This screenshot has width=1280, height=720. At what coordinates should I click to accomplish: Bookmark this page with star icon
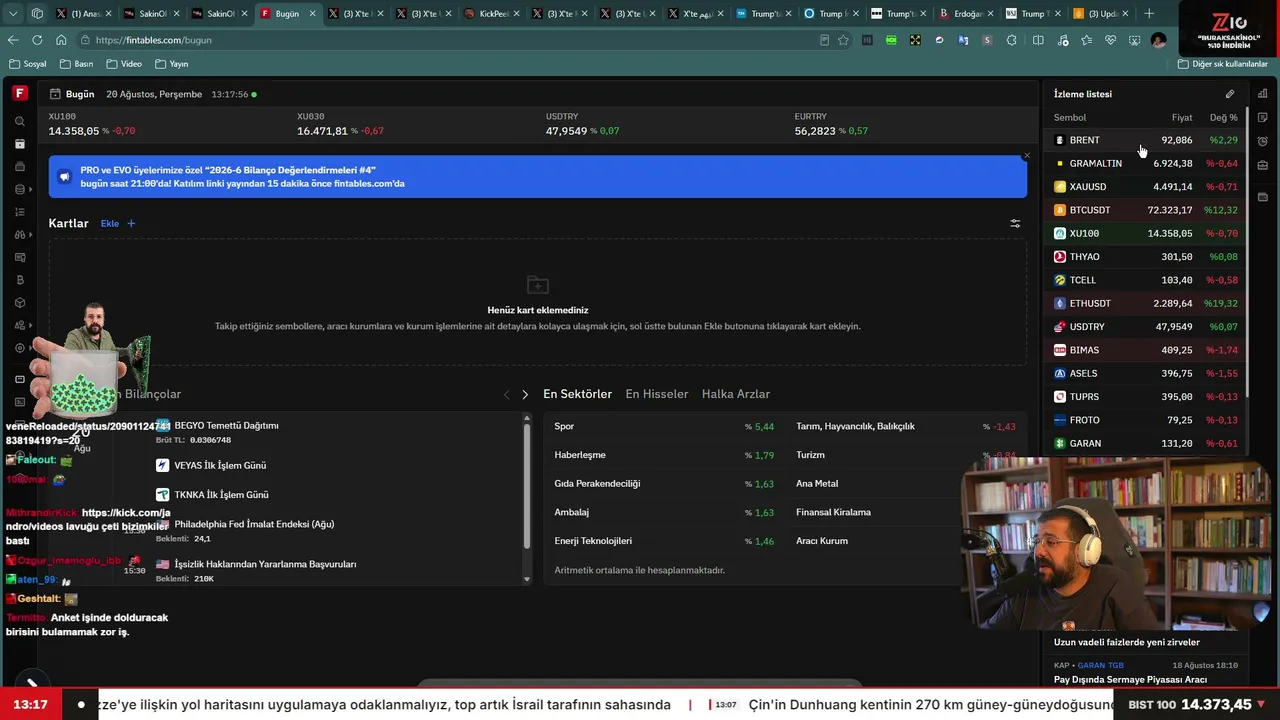coord(843,40)
